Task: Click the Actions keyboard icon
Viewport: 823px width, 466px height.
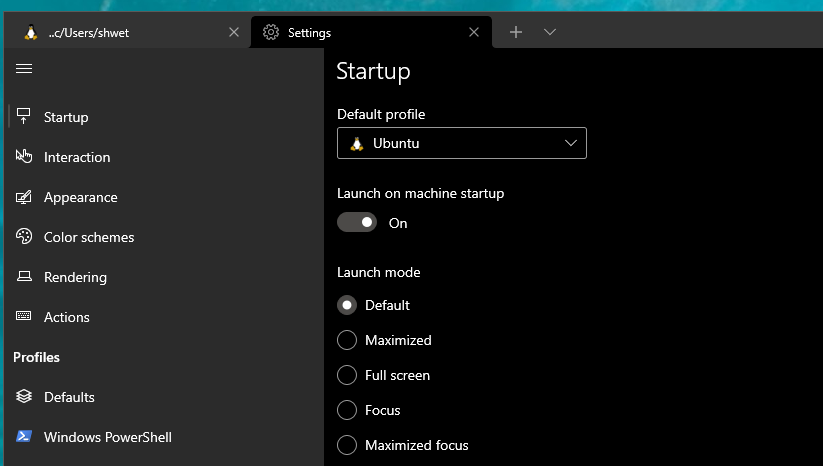Action: pos(24,317)
